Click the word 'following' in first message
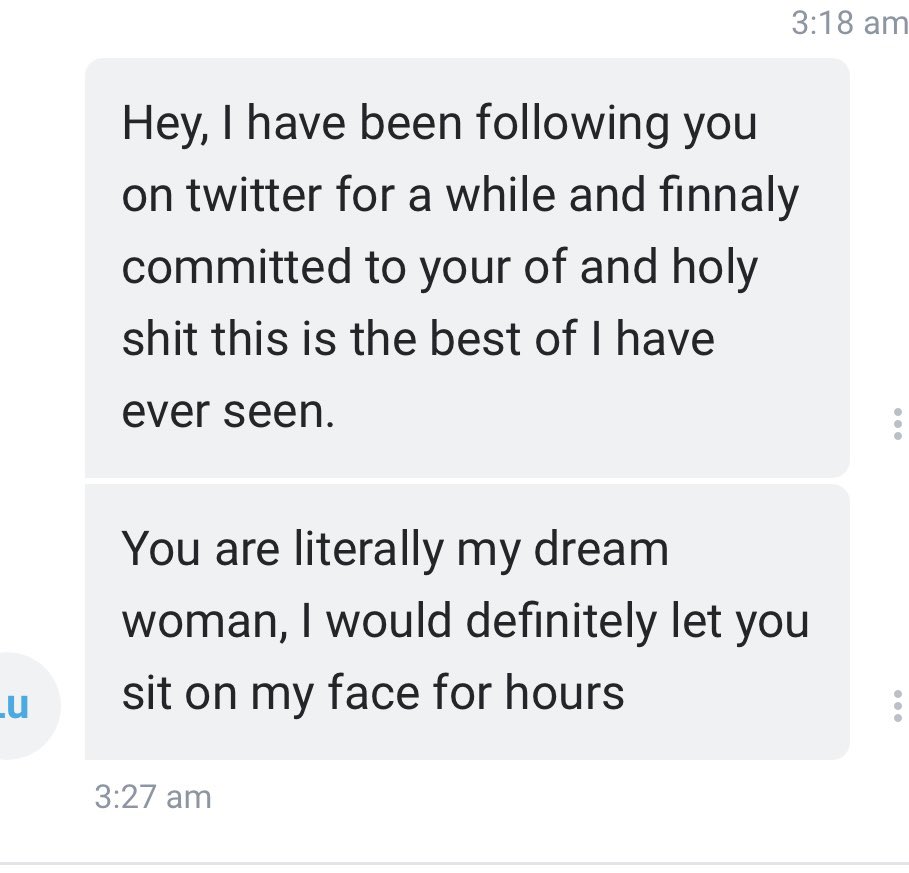 [x=573, y=125]
